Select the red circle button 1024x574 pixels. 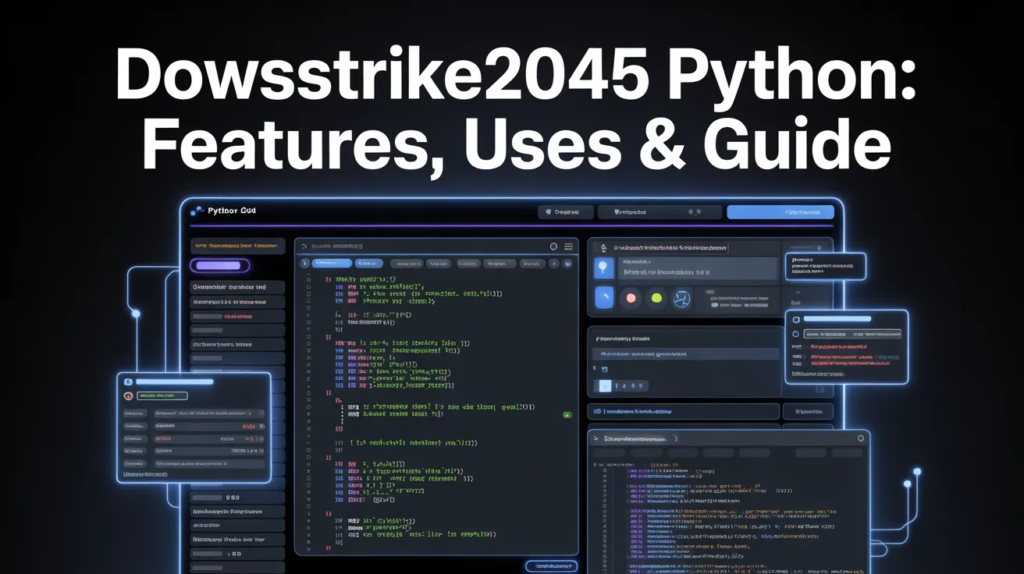631,298
